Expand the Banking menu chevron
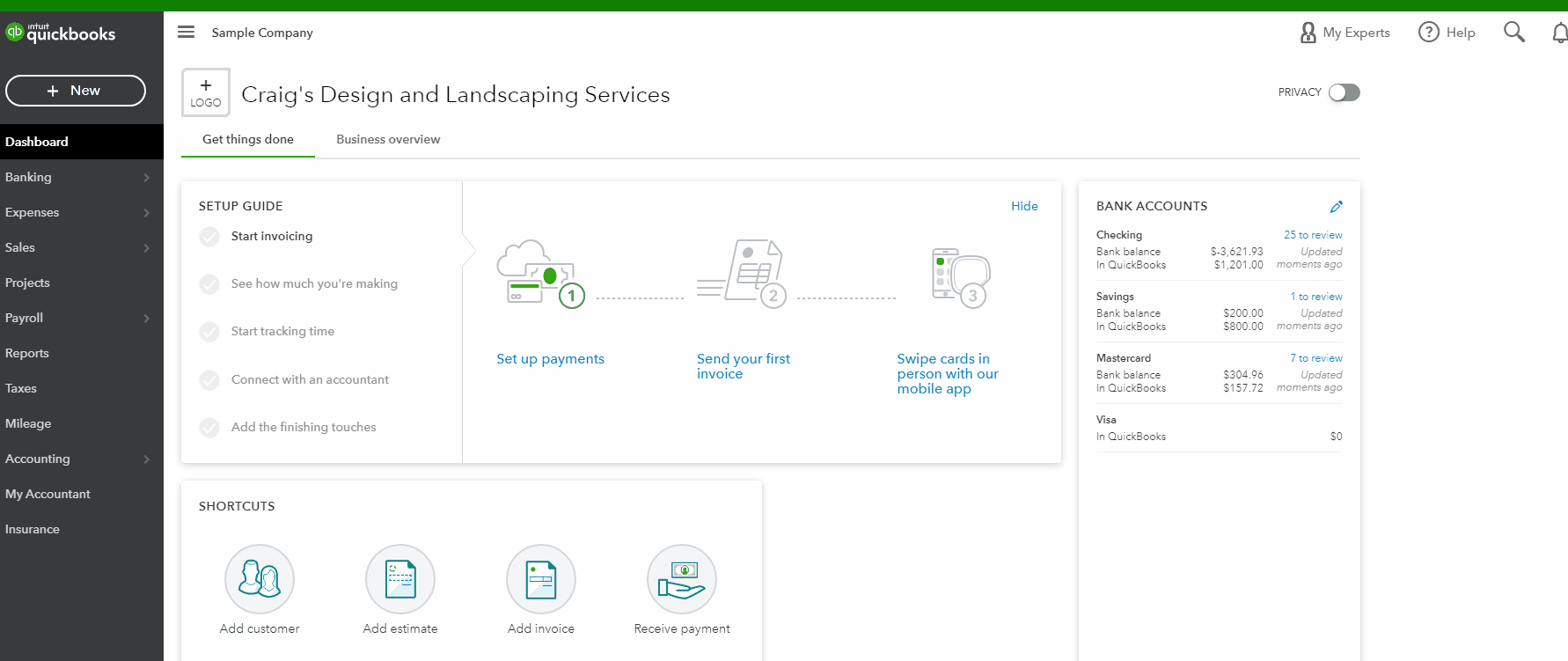Screen dimensions: 1568x661 147,178
